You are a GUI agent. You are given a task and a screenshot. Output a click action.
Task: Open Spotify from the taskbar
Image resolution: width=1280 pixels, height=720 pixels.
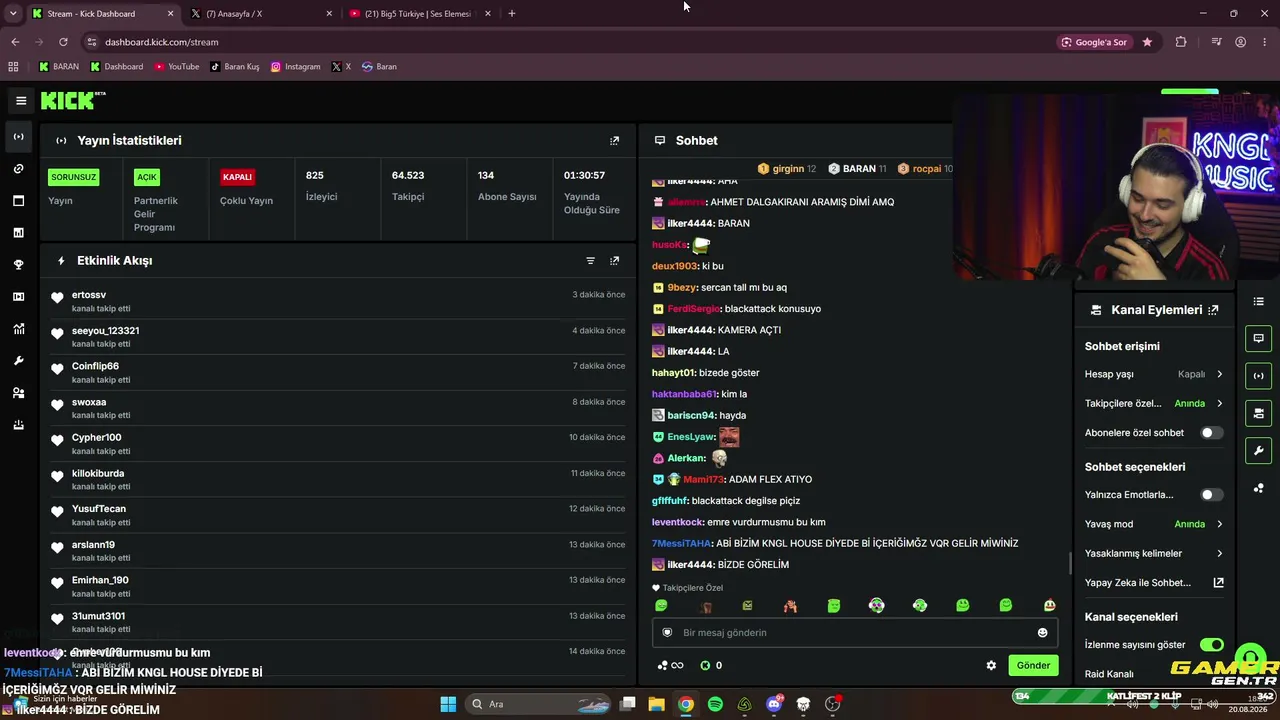point(715,704)
